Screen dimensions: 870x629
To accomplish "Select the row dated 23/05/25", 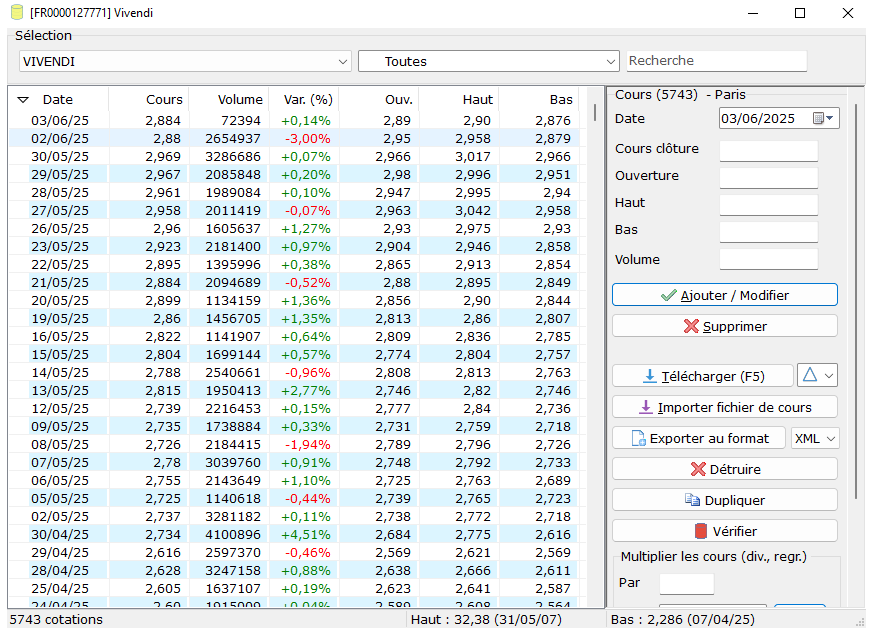I will pos(294,246).
